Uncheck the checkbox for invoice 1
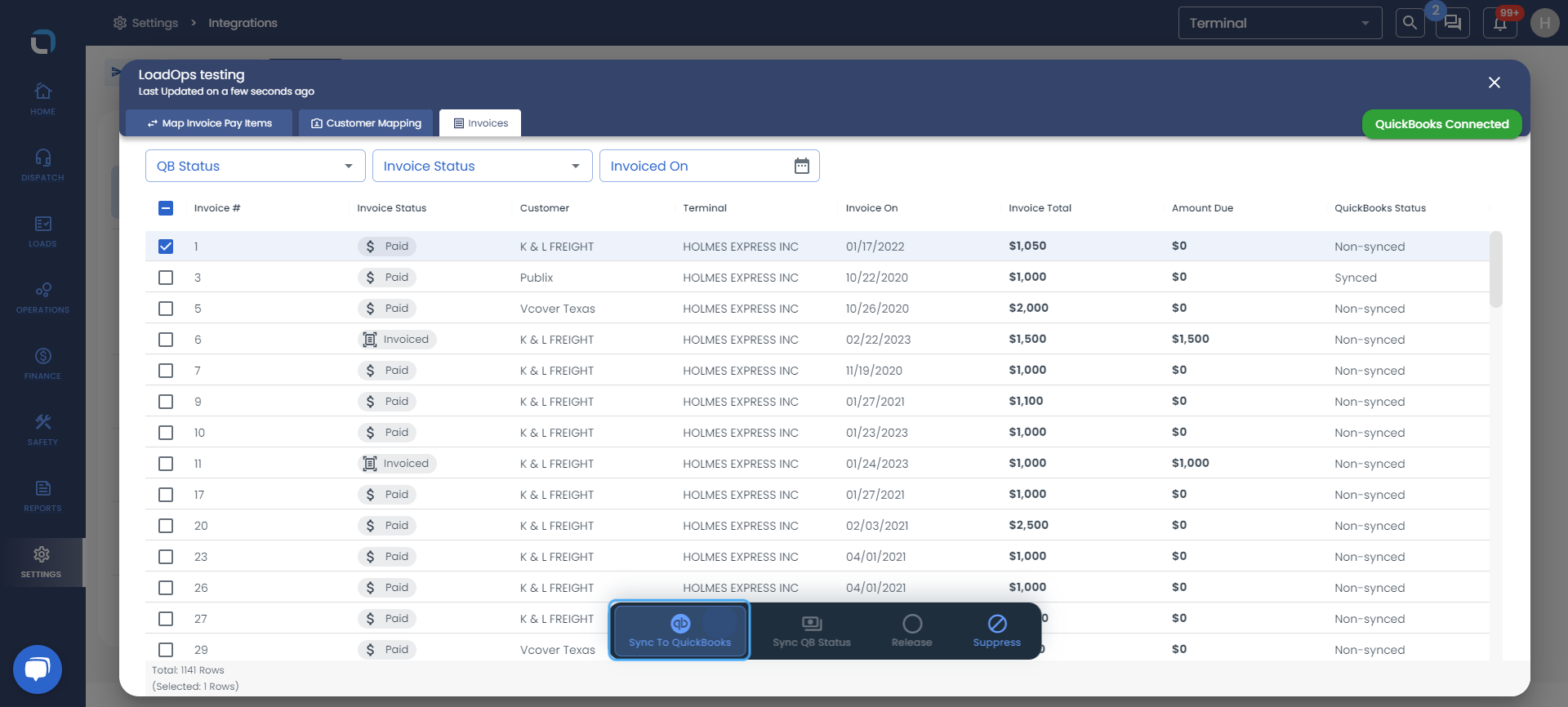This screenshot has height=707, width=1568. click(x=166, y=247)
